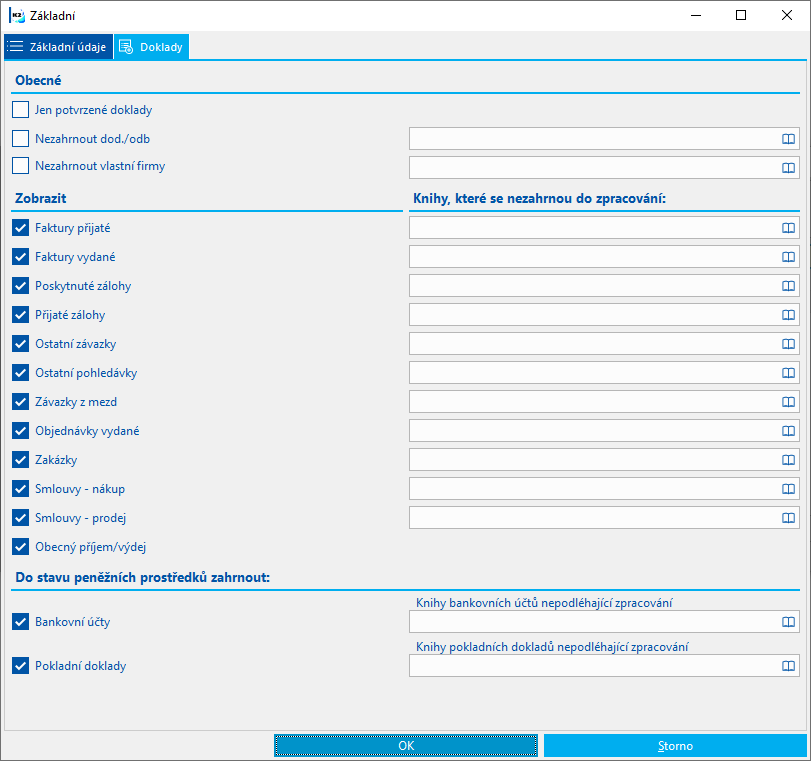811x761 pixels.
Task: Close the Základní window
Action: 787,16
